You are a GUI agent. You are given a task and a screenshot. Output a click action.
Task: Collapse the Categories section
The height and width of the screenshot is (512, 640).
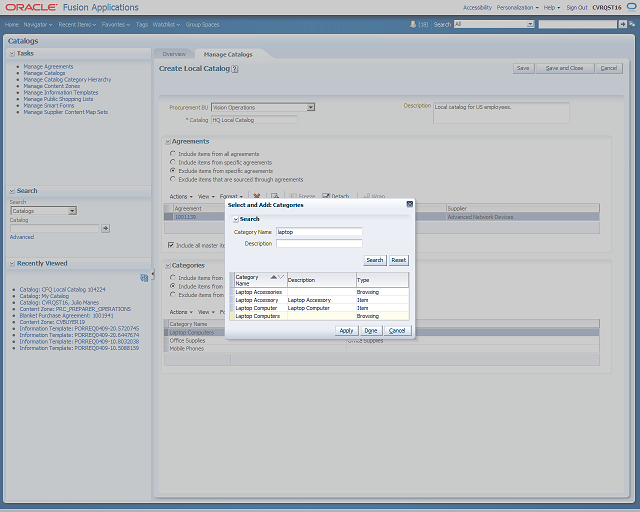pos(168,266)
